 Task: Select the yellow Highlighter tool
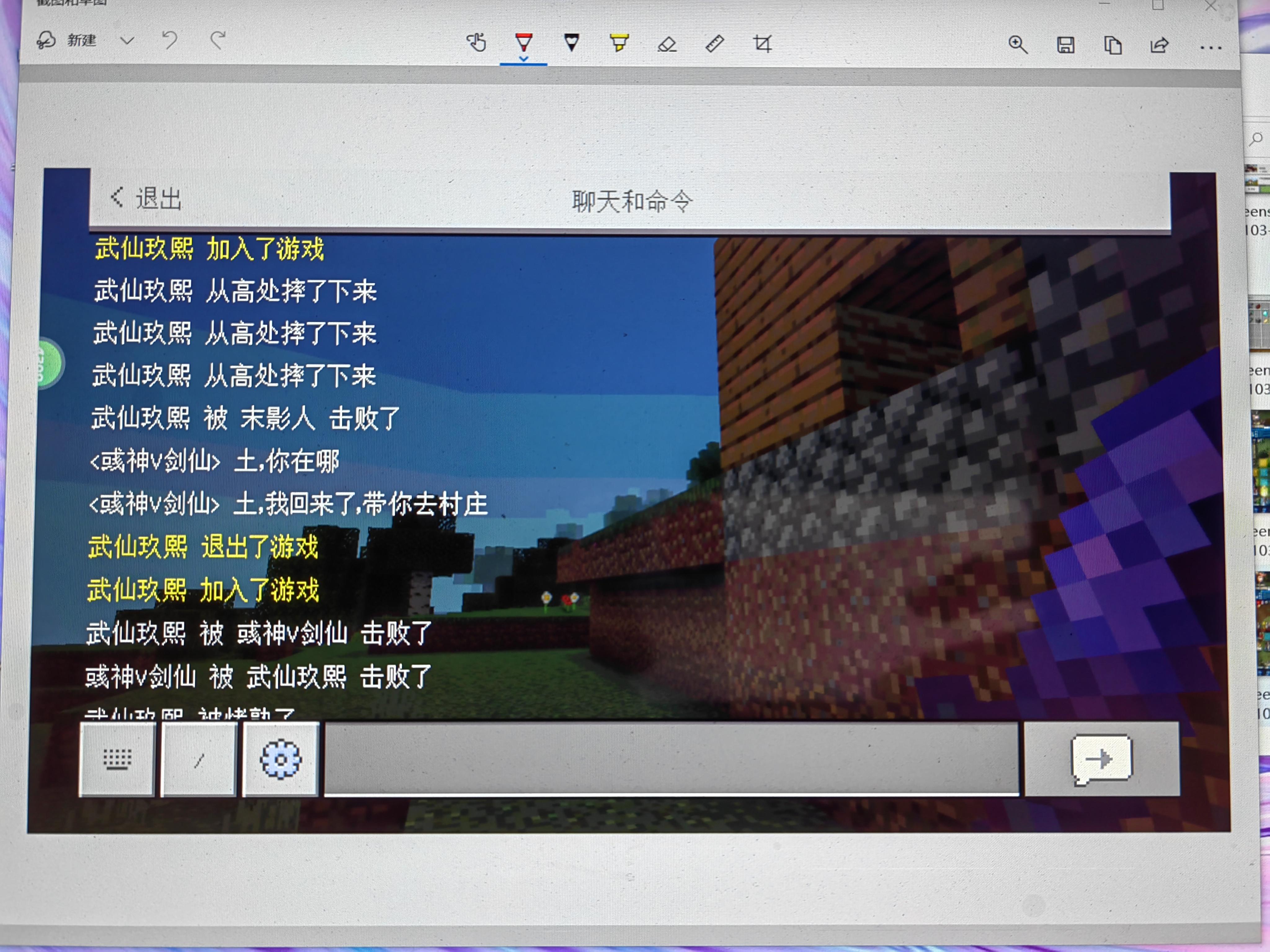pos(619,42)
